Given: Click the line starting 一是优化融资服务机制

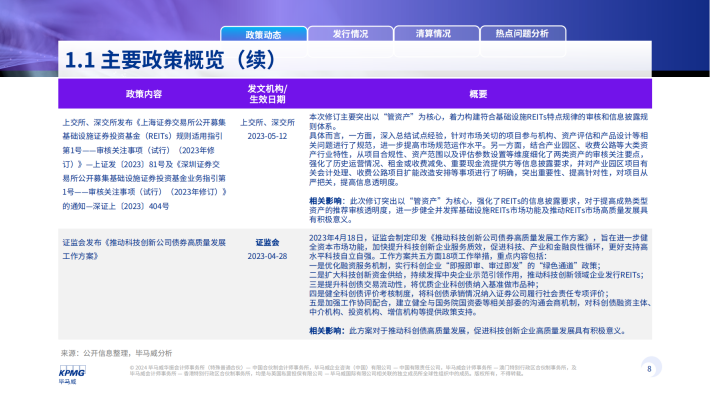Looking at the screenshot, I should tap(455, 265).
